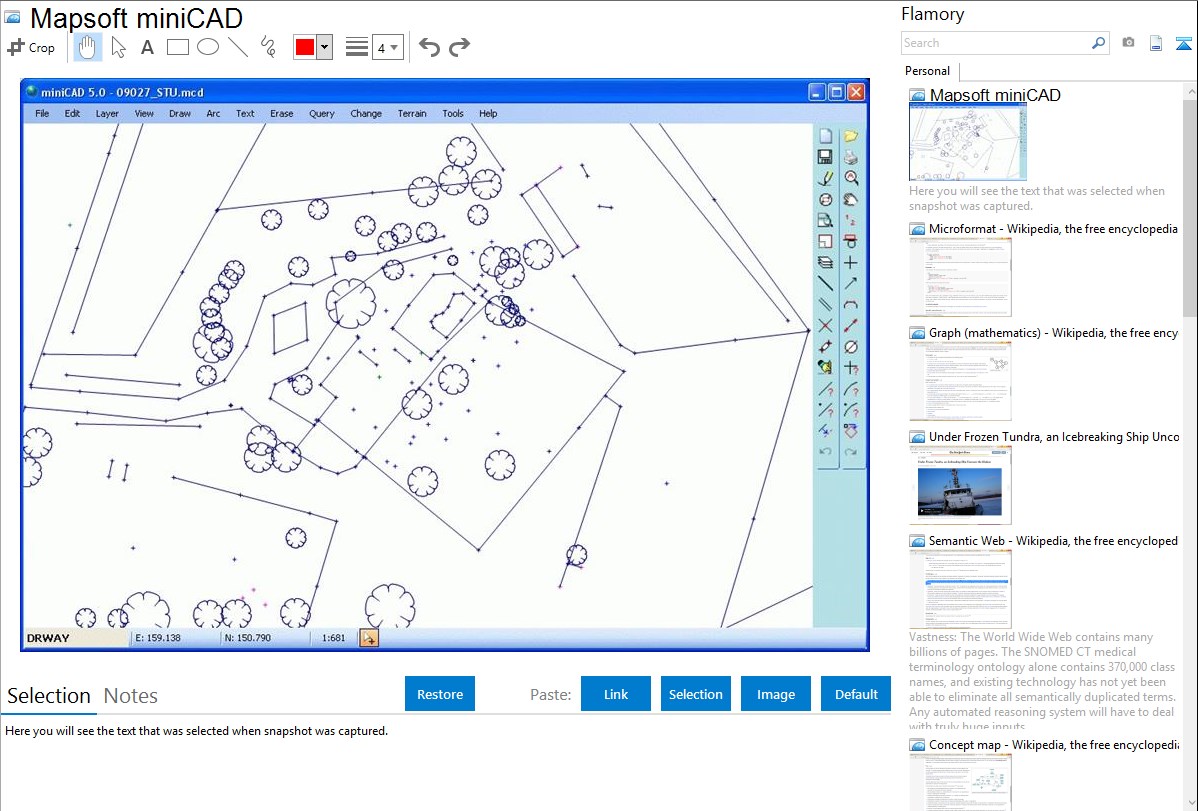Click the Paste Link button

[x=616, y=694]
